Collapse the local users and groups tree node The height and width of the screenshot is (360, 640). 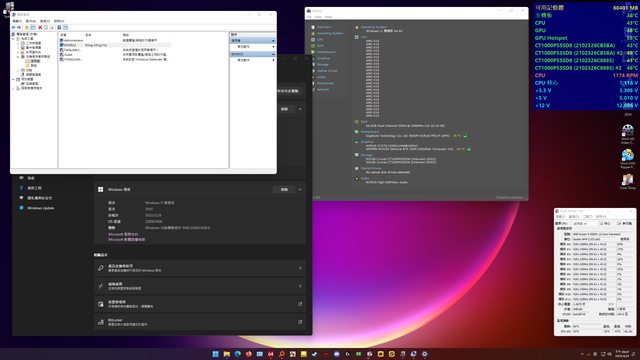[18, 57]
